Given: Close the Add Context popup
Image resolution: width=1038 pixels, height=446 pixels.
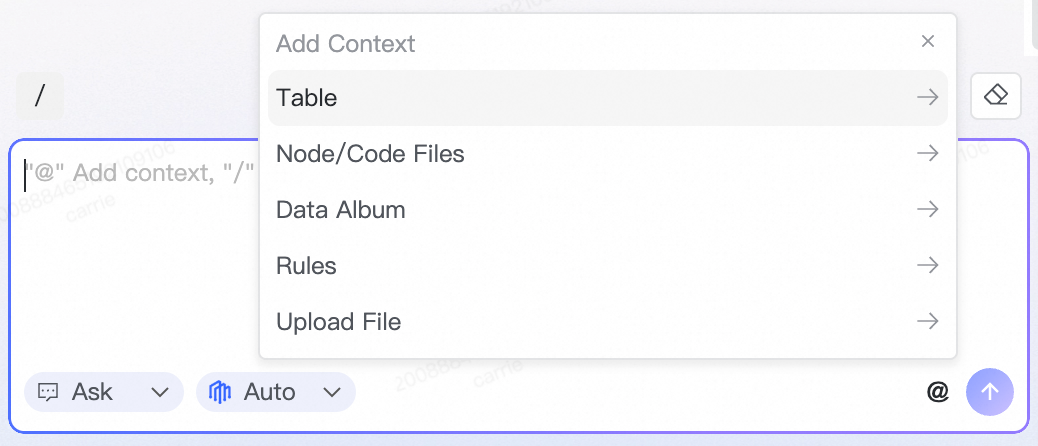Looking at the screenshot, I should coord(928,42).
